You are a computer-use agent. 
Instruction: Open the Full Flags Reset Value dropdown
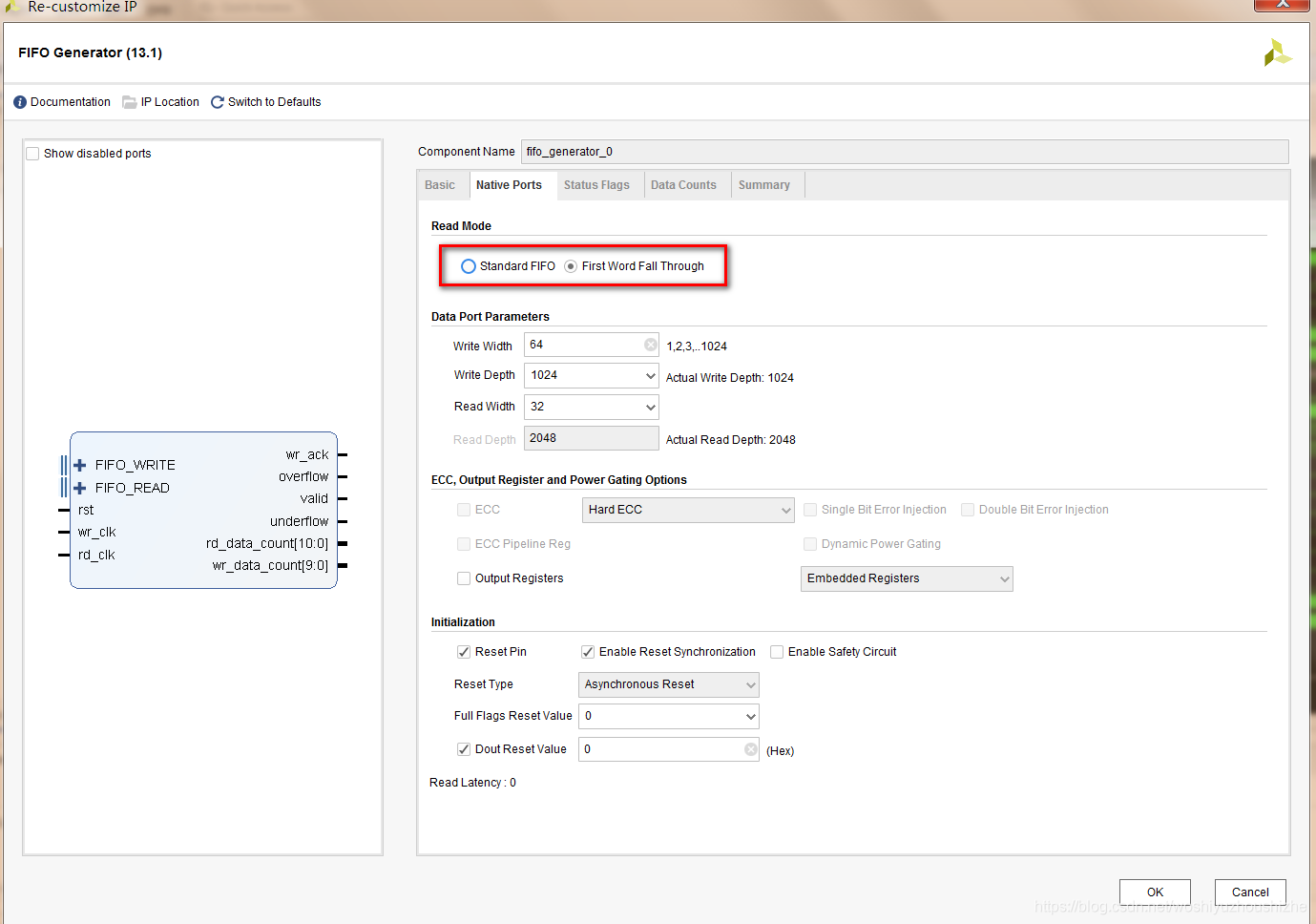[x=669, y=716]
